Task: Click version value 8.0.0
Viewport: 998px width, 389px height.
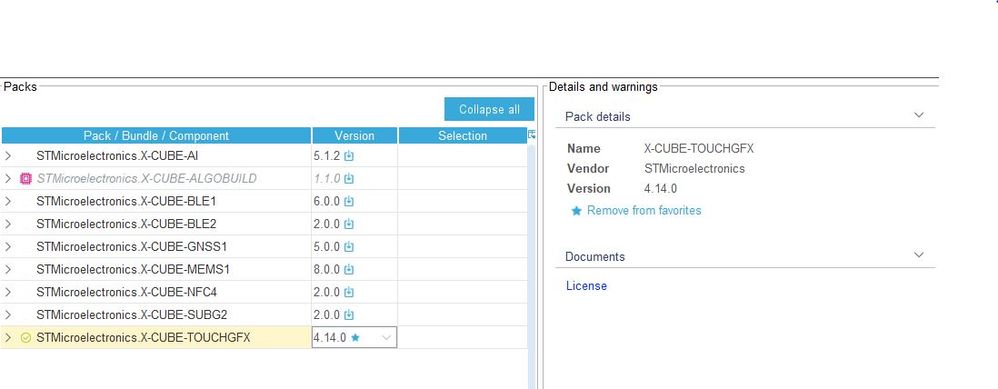Action: click(327, 270)
